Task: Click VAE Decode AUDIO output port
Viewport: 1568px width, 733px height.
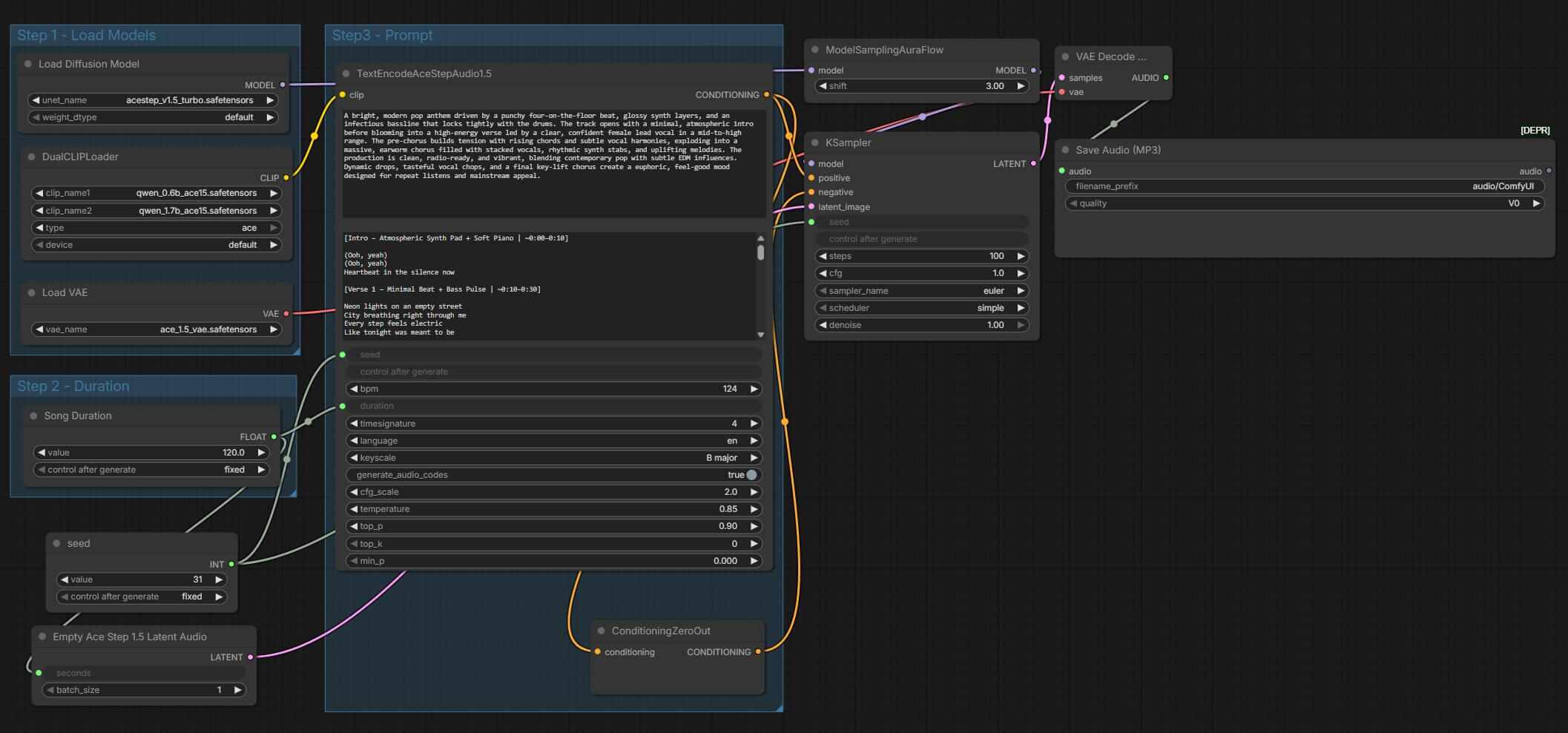Action: click(1166, 77)
